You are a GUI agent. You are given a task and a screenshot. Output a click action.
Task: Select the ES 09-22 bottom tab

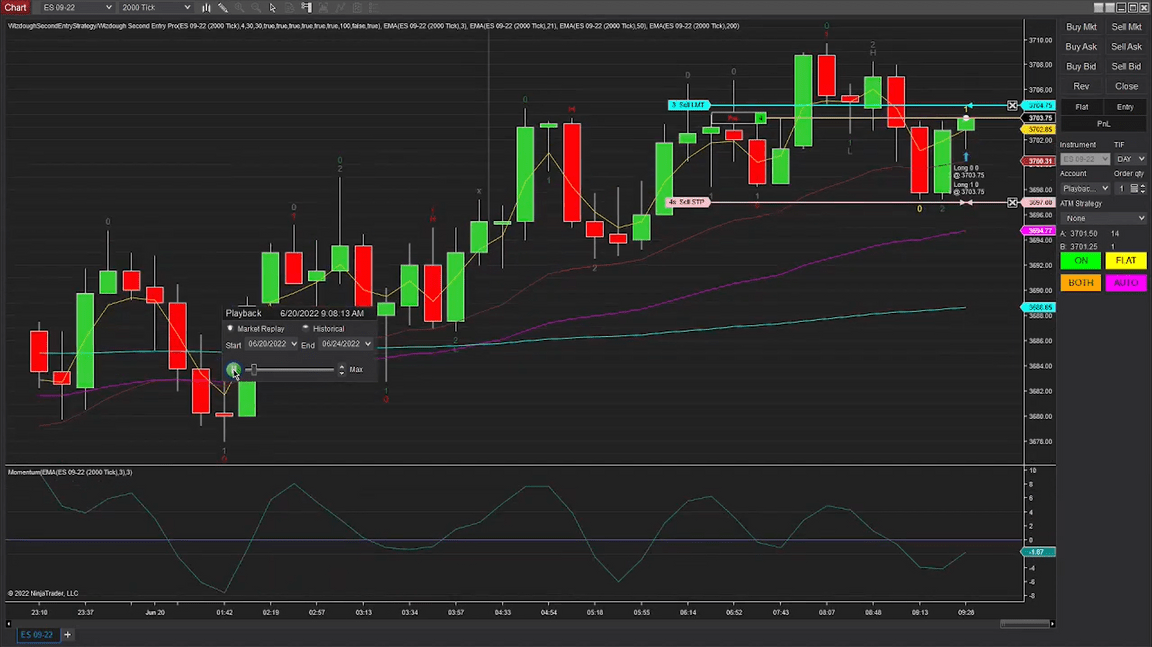click(37, 635)
